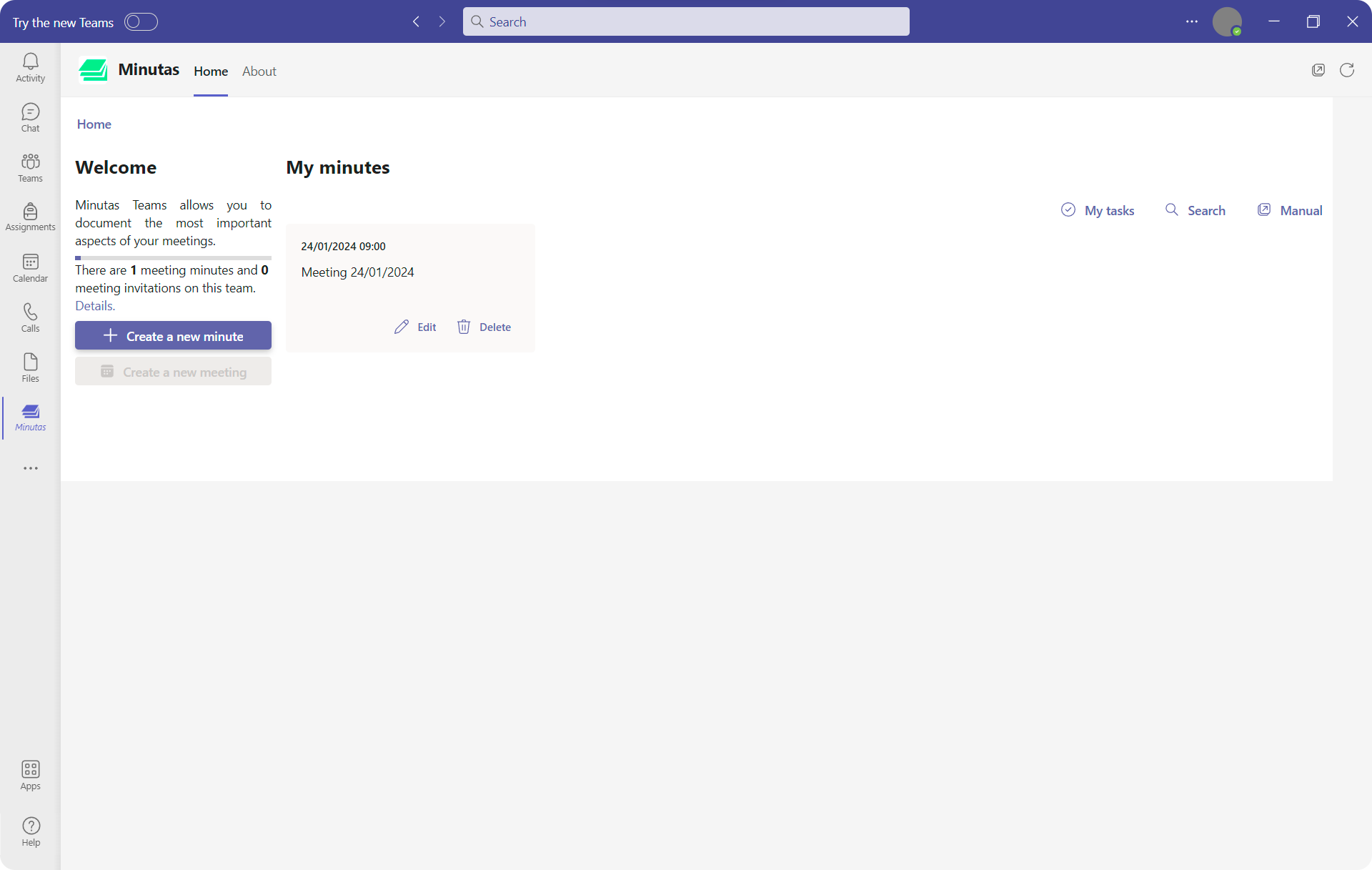The image size is (1372, 870).
Task: Open Search in My minutes
Action: (x=1195, y=210)
